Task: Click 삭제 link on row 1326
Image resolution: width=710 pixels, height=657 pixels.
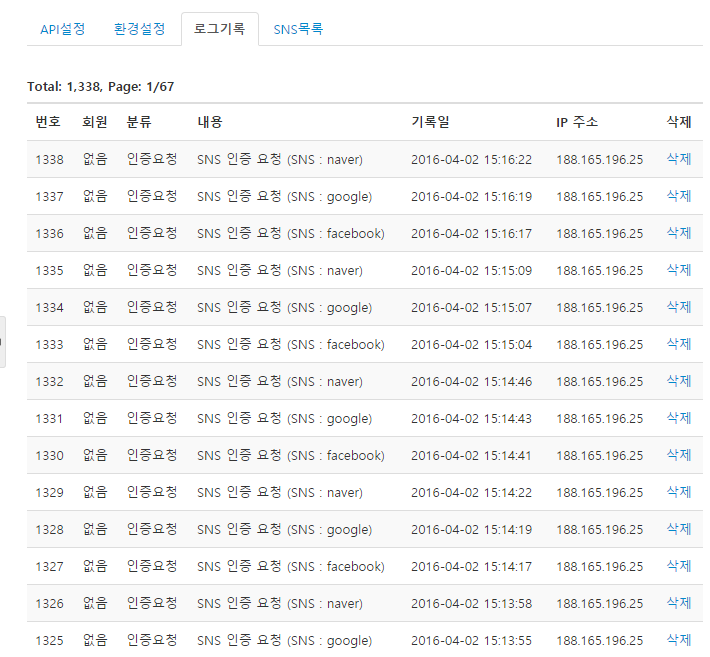Action: point(678,603)
